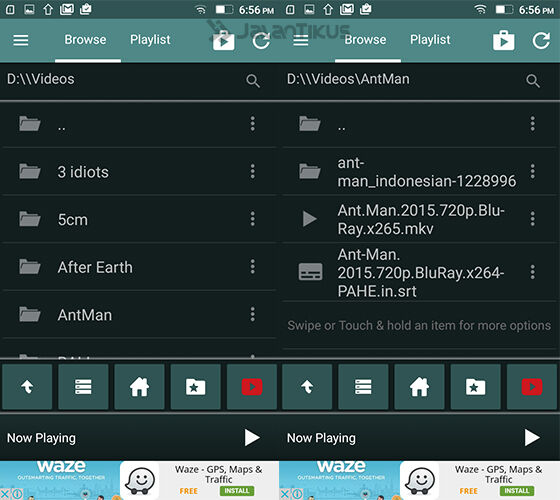Select Ant-Man PAHE.in.srt subtitle file
560x500 pixels.
419,272
